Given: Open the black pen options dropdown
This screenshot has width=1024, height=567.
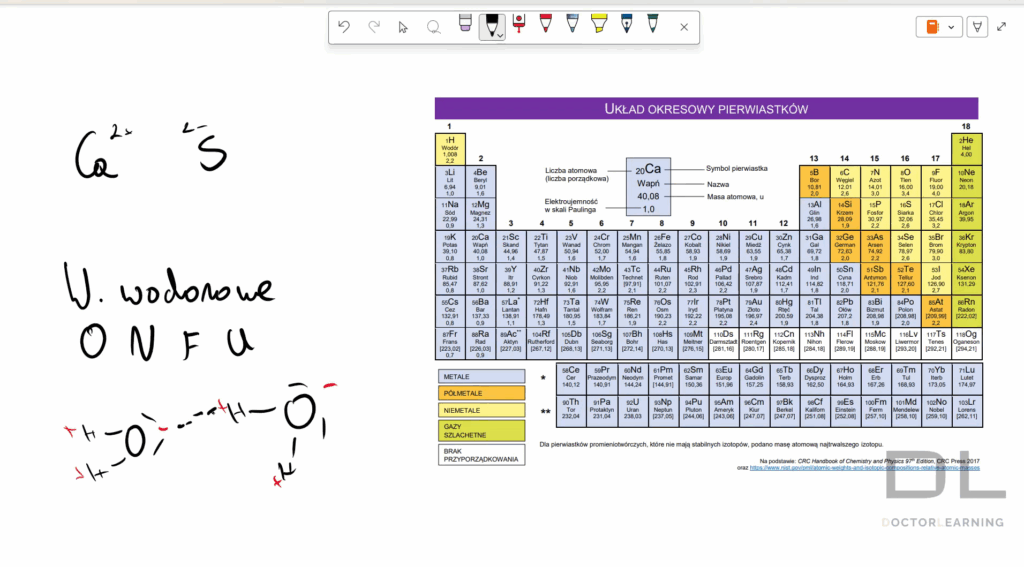Looking at the screenshot, I should (500, 35).
